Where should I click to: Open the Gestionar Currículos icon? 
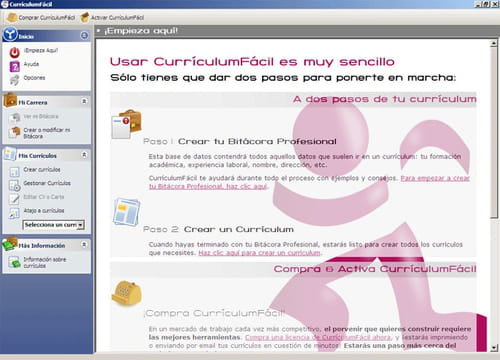14,185
